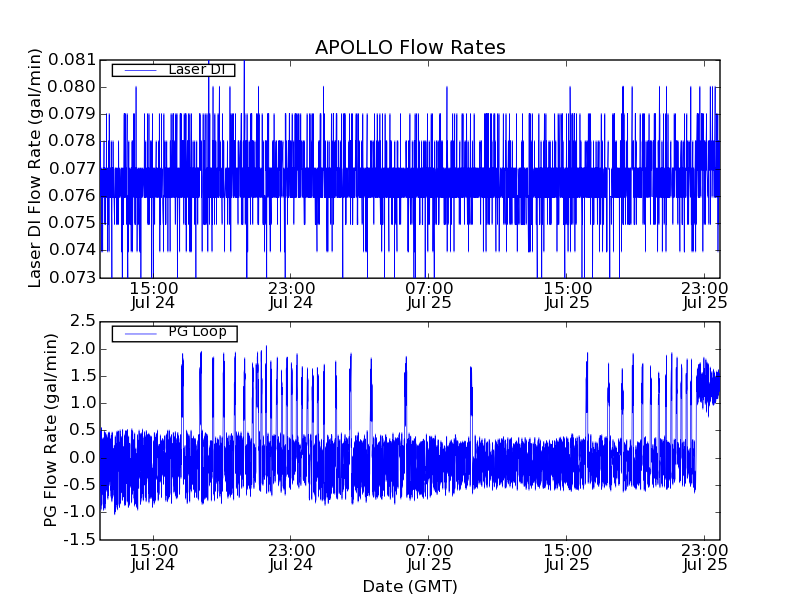Click the 1.0 tick on PG Flow axis
The width and height of the screenshot is (800, 600).
coord(83,403)
